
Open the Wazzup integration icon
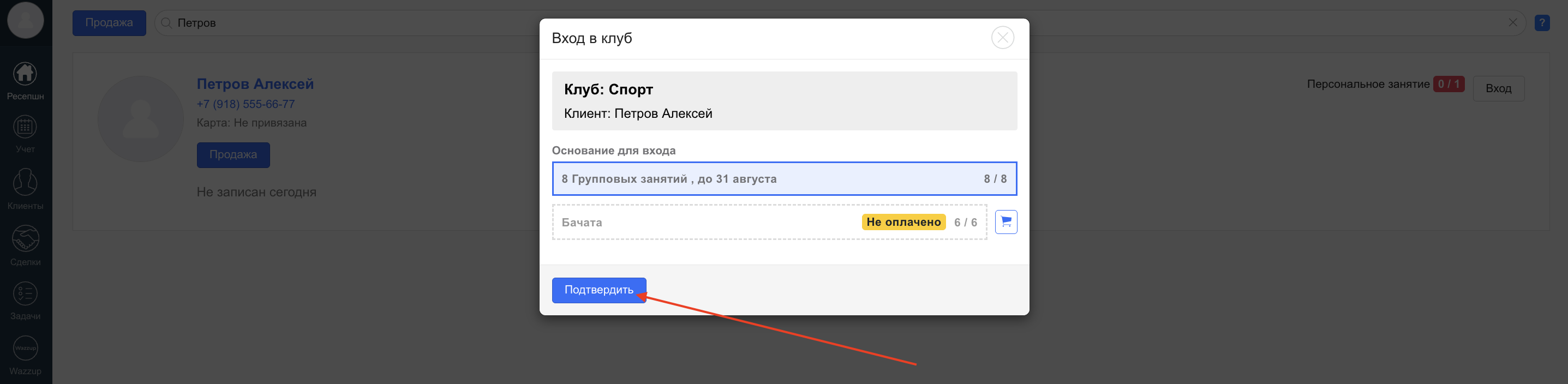[25, 348]
